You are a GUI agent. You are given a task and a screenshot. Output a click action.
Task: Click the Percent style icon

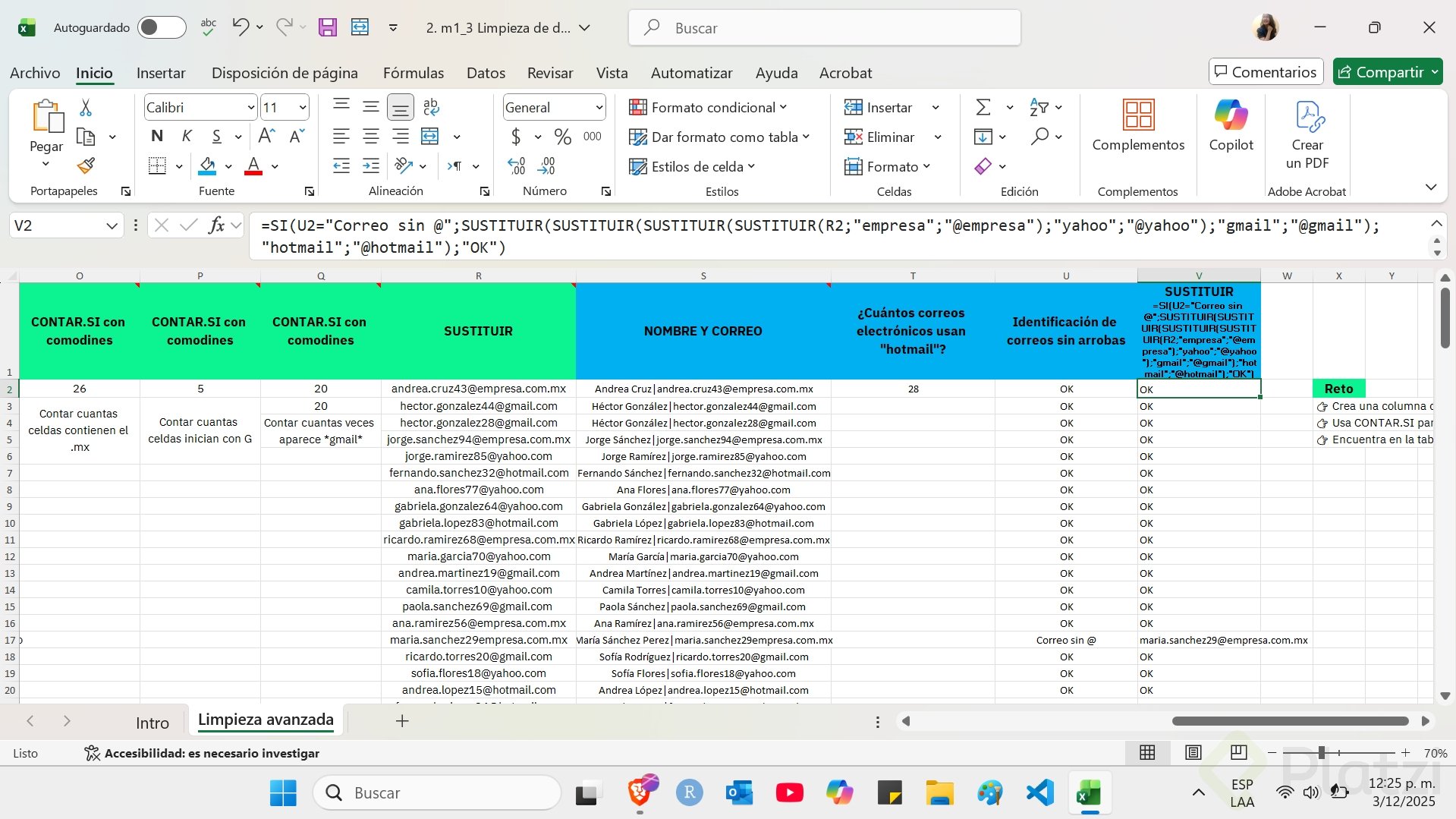562,137
